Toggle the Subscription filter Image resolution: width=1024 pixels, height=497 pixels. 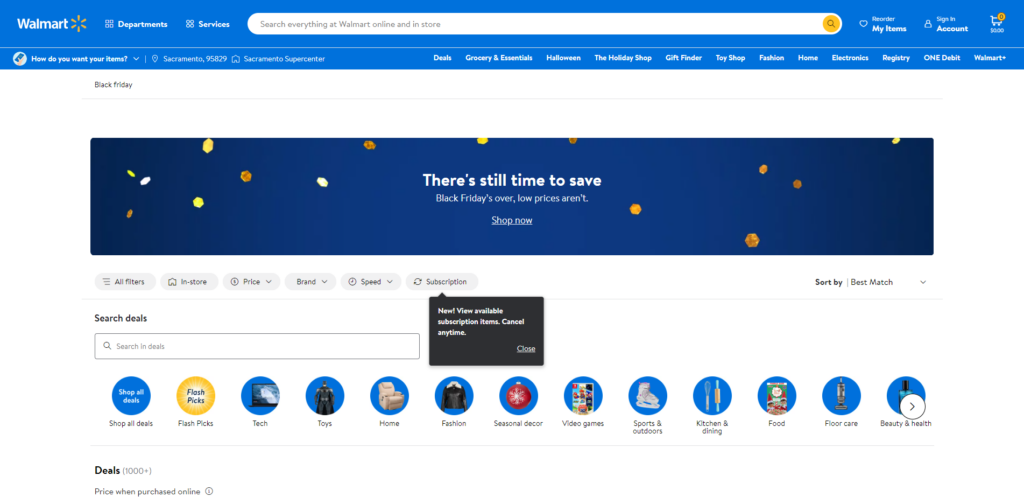(x=441, y=281)
